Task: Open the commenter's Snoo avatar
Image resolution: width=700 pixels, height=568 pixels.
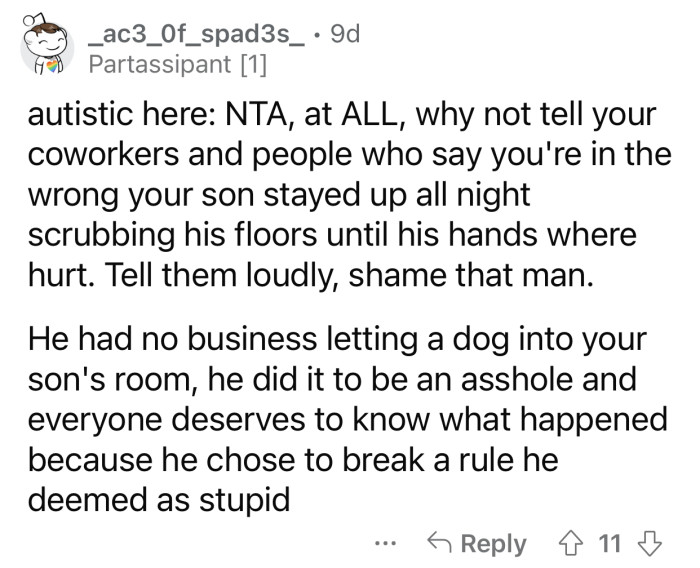Action: tap(45, 45)
